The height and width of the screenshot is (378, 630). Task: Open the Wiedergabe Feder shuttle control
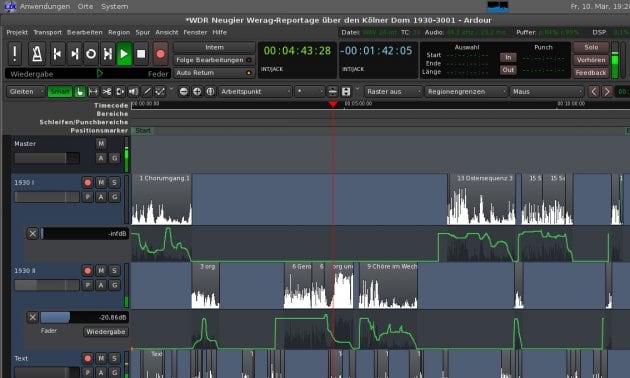coord(88,74)
